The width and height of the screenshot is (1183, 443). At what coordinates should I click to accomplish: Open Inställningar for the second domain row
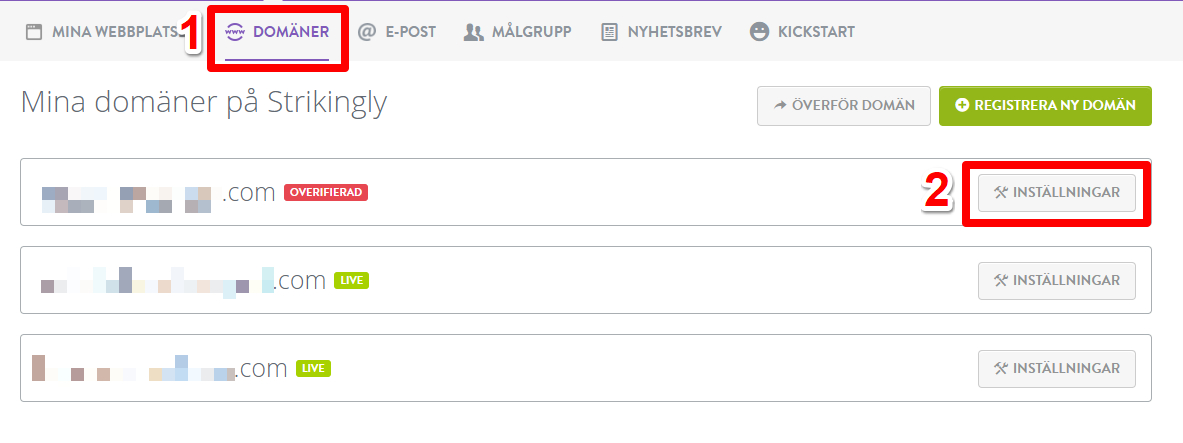pyautogui.click(x=1057, y=280)
